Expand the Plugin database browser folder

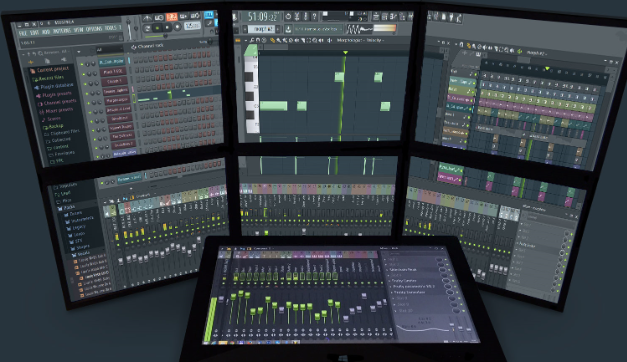pyautogui.click(x=58, y=86)
